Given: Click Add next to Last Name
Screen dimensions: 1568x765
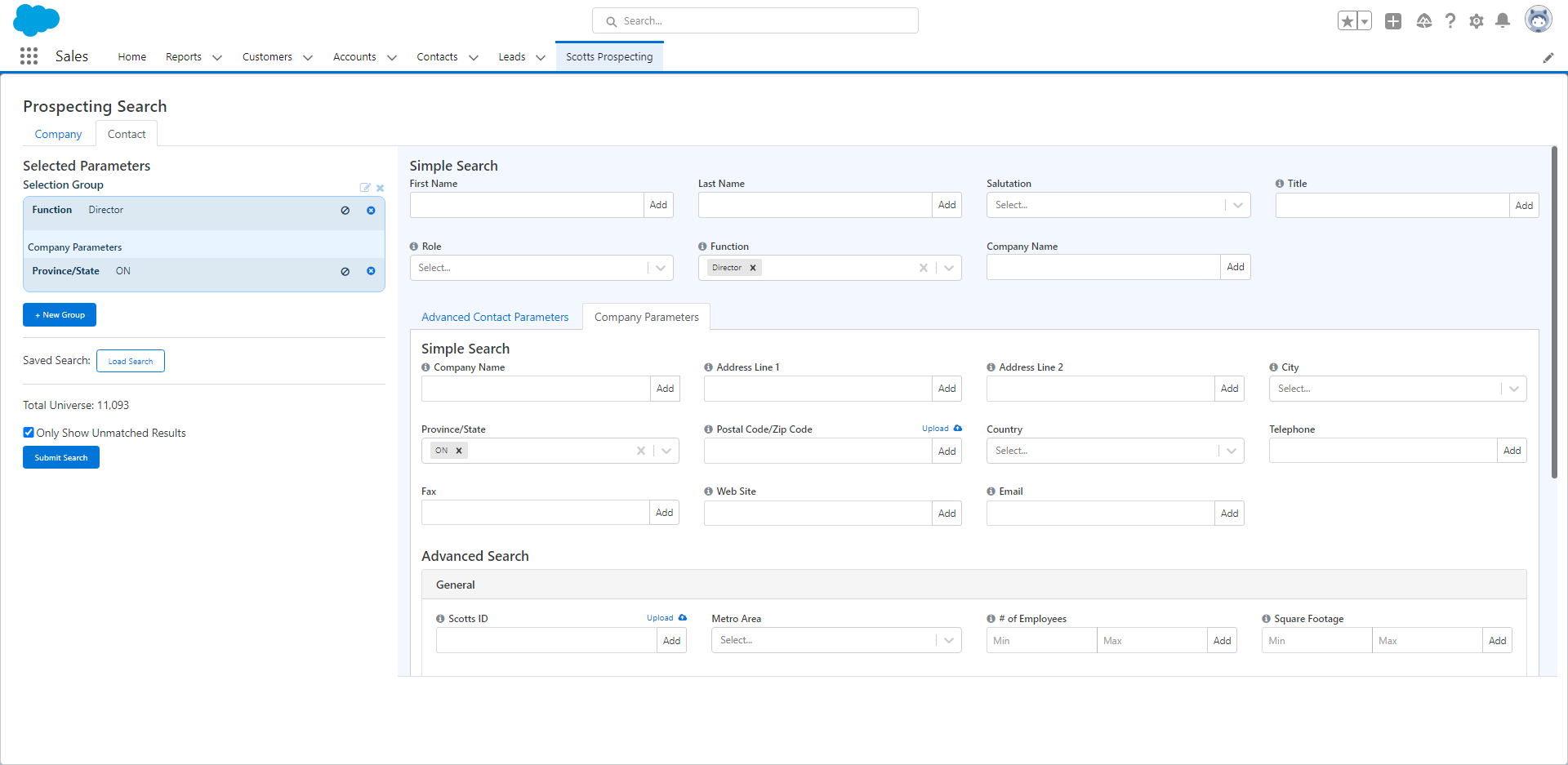Looking at the screenshot, I should [x=947, y=205].
